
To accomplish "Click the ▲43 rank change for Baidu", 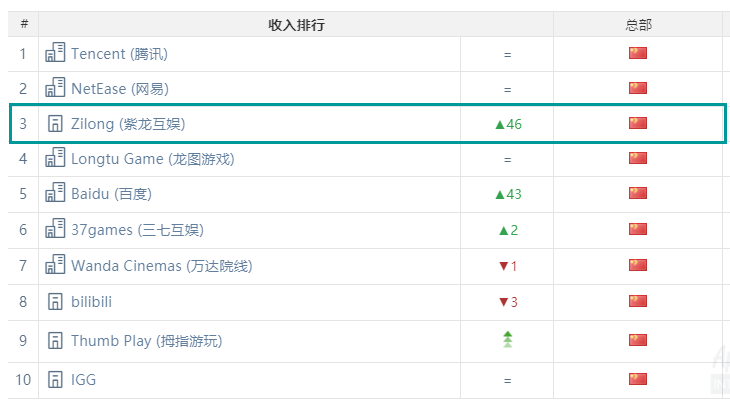I will (508, 194).
